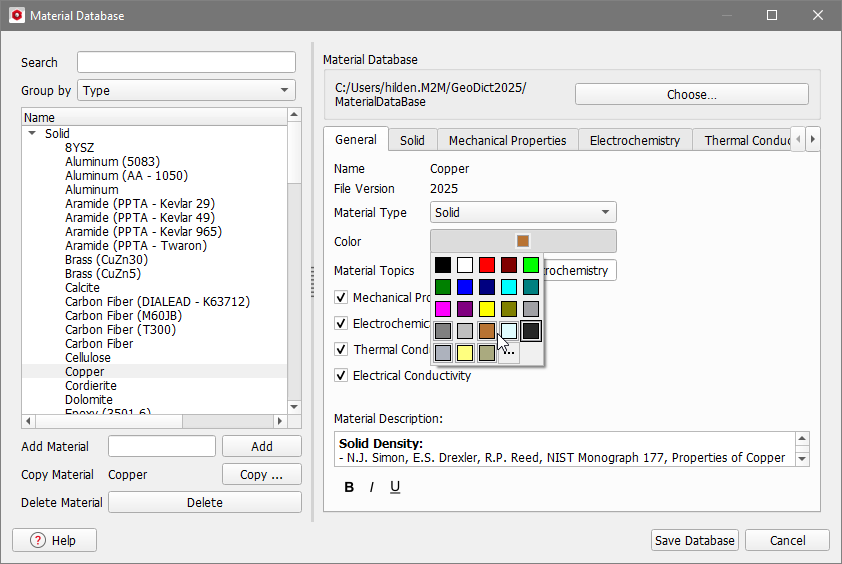Pick the dark red maroon swatch
This screenshot has height=564, width=842.
509,265
